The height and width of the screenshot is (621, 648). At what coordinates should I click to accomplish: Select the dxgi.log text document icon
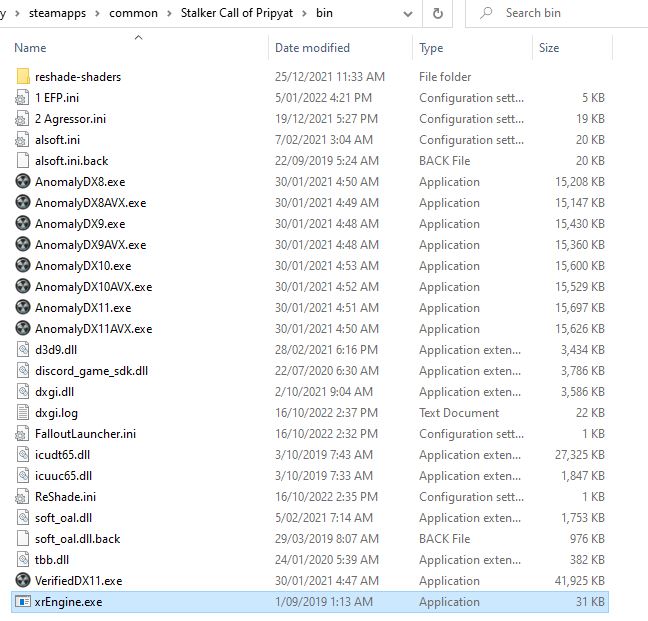tap(23, 412)
